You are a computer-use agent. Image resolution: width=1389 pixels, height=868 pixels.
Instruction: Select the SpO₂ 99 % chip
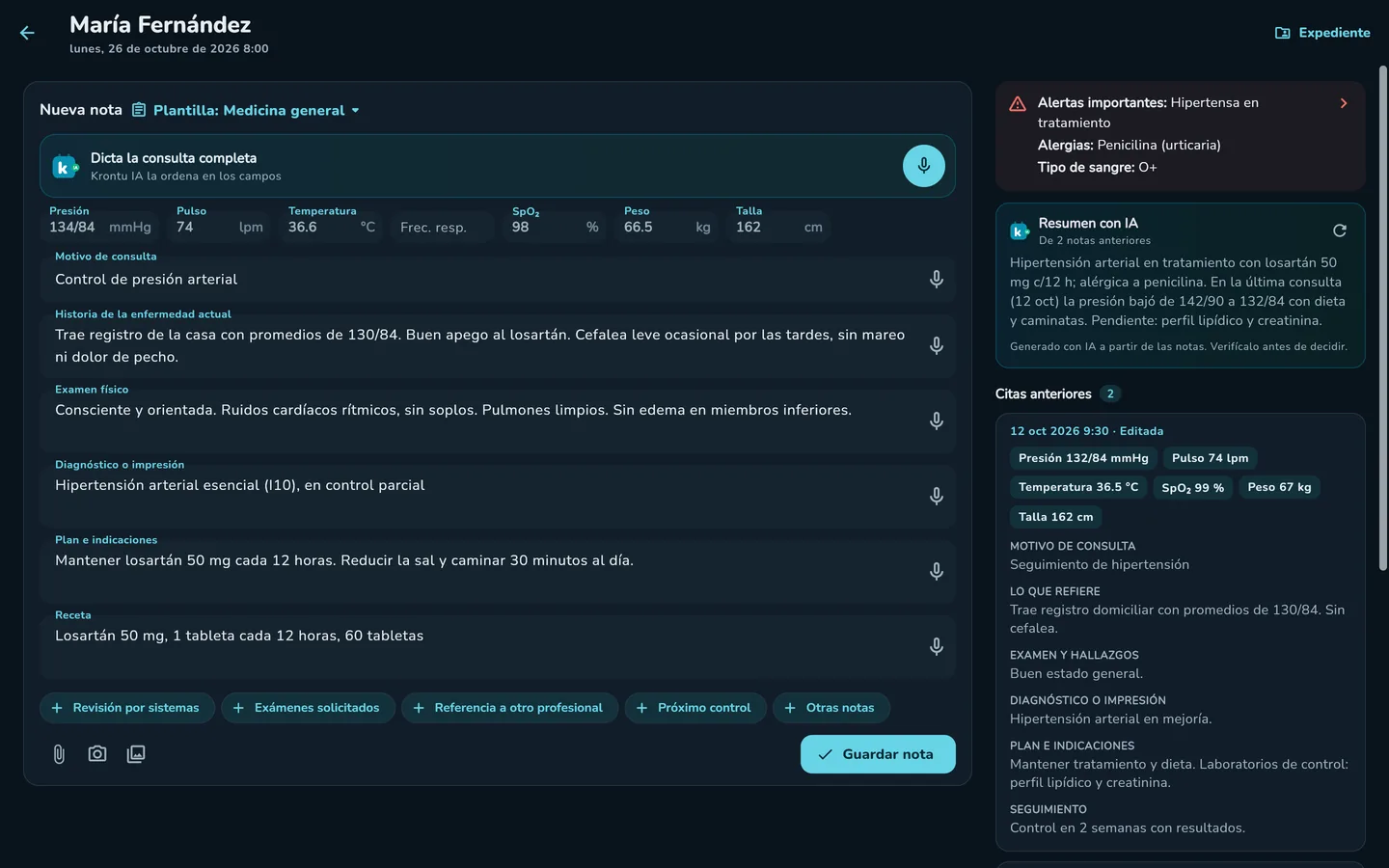(x=1192, y=488)
